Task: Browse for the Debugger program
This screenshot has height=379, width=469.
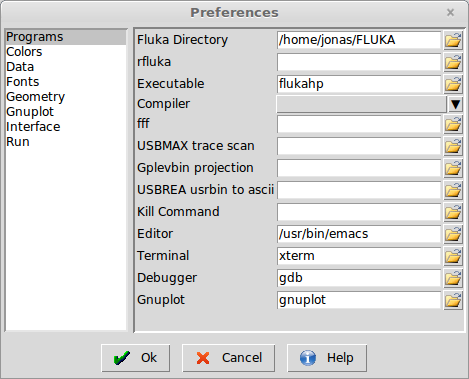Action: click(453, 278)
